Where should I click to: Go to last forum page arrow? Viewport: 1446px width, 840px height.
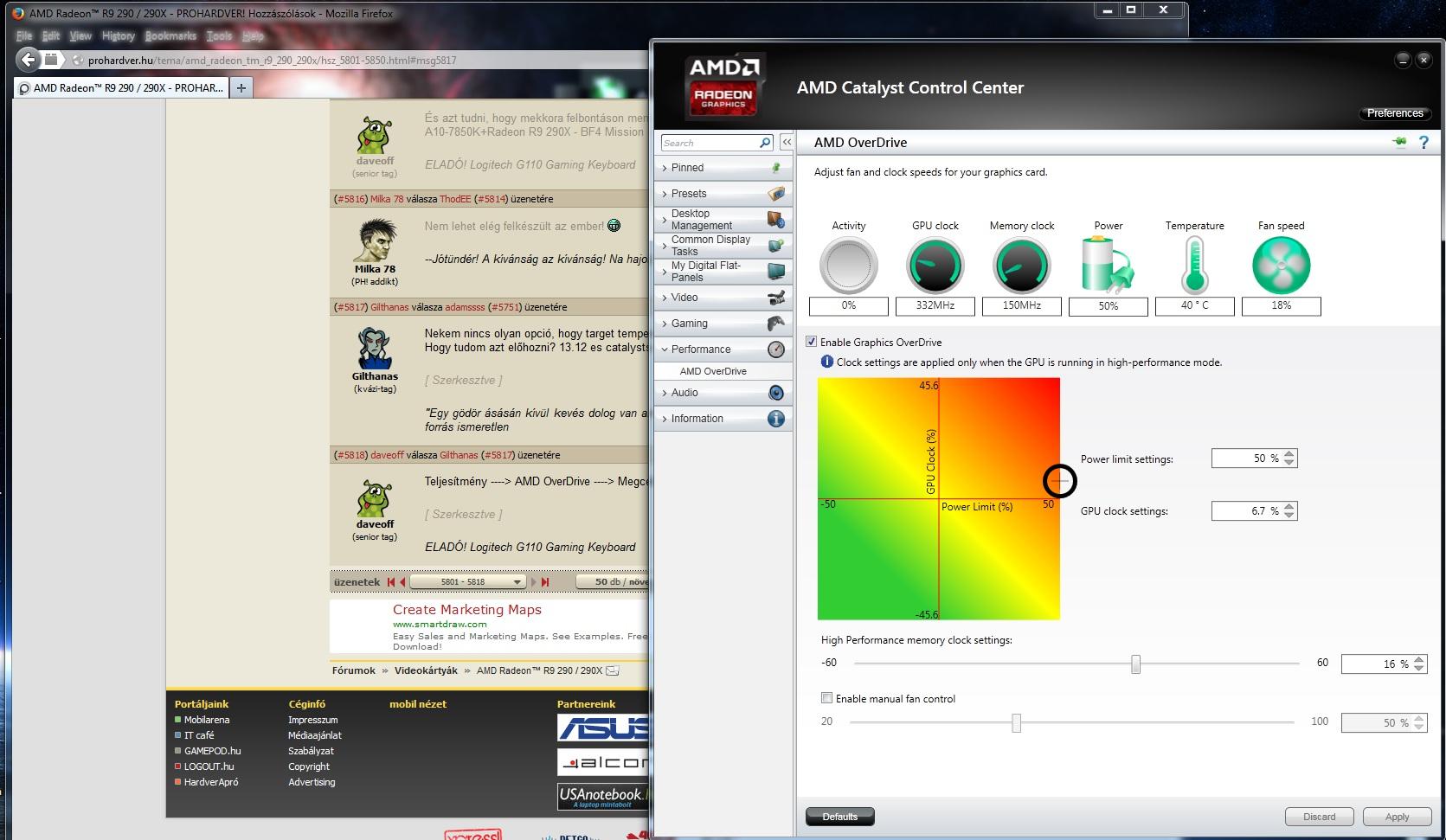[x=545, y=582]
